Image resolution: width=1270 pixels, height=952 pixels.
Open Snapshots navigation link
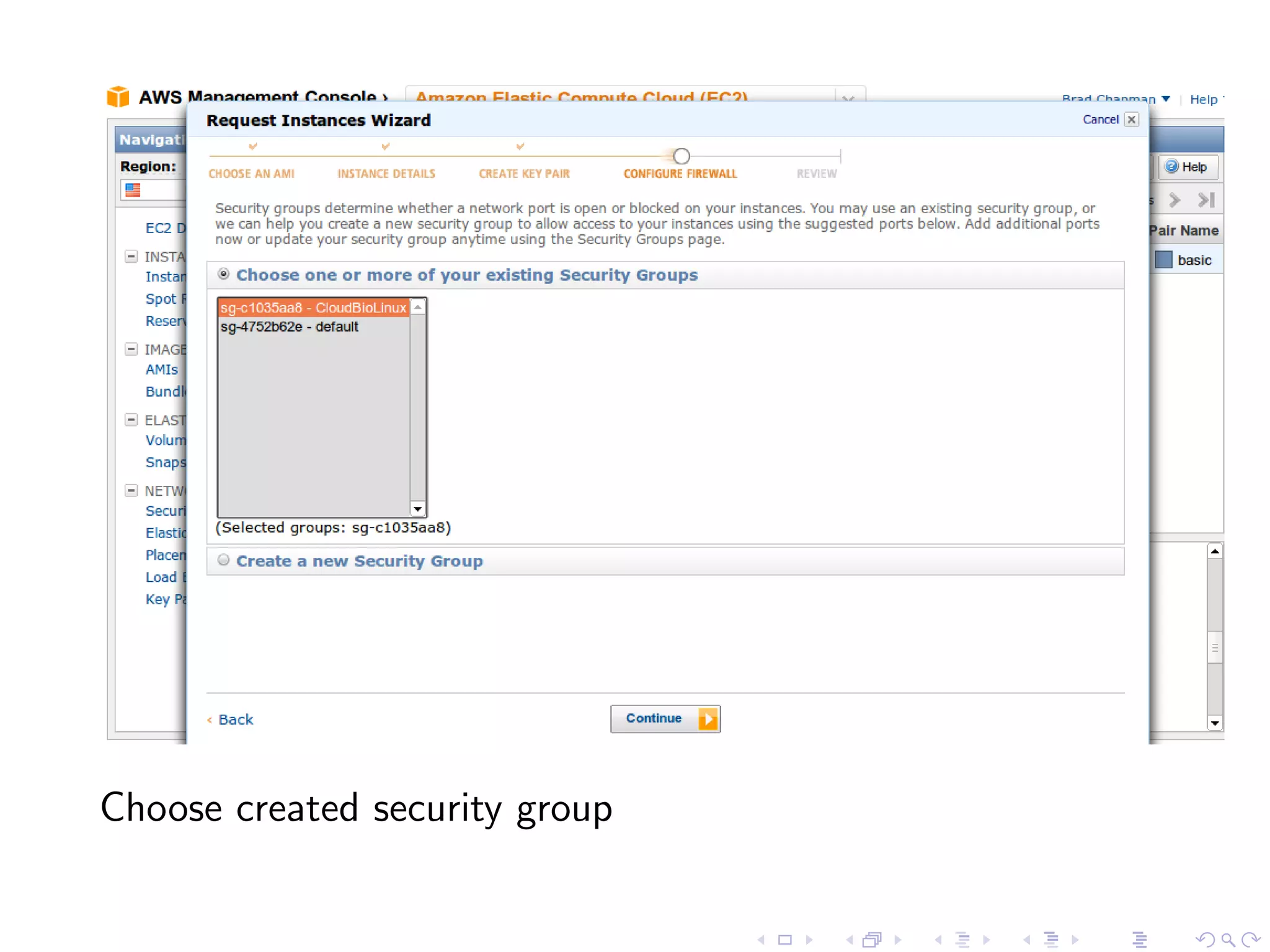pos(166,462)
